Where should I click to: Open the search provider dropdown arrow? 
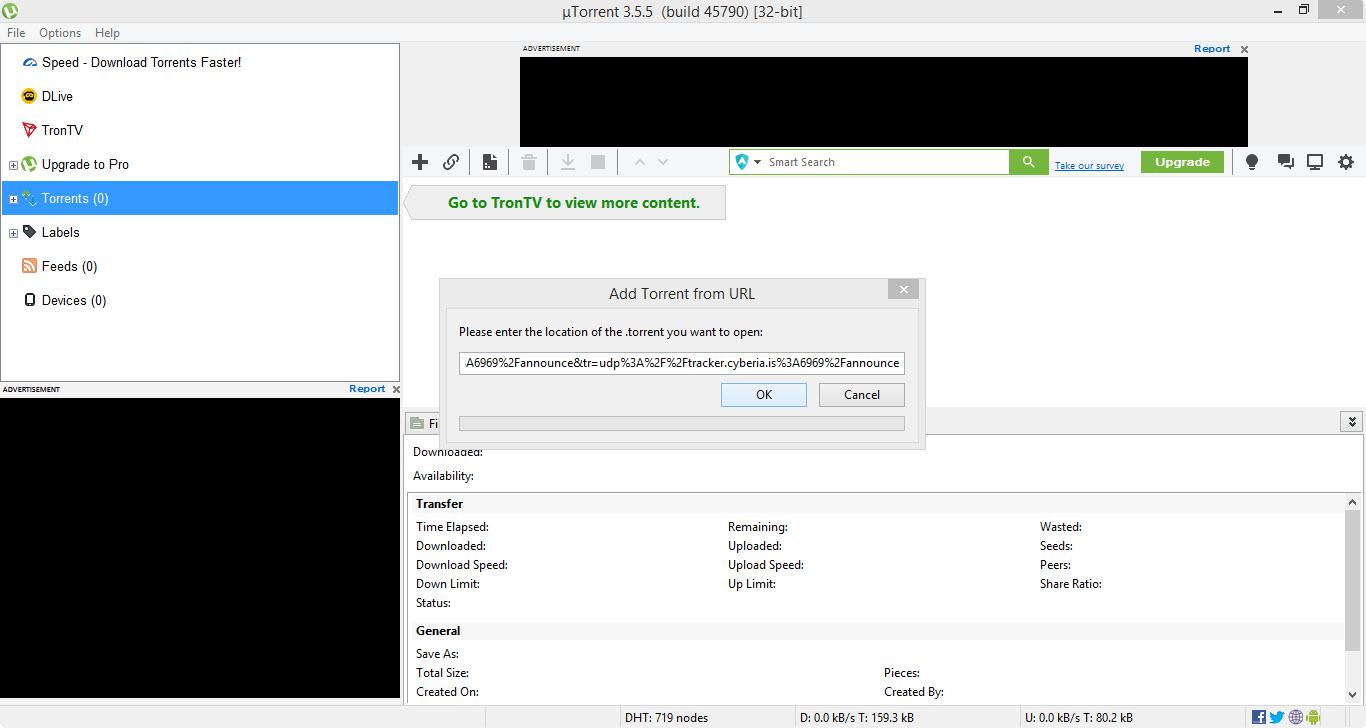point(757,162)
